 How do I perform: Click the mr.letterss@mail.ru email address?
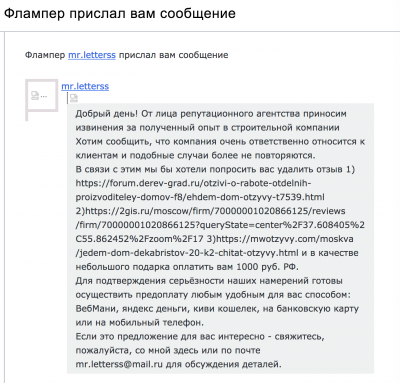119,364
